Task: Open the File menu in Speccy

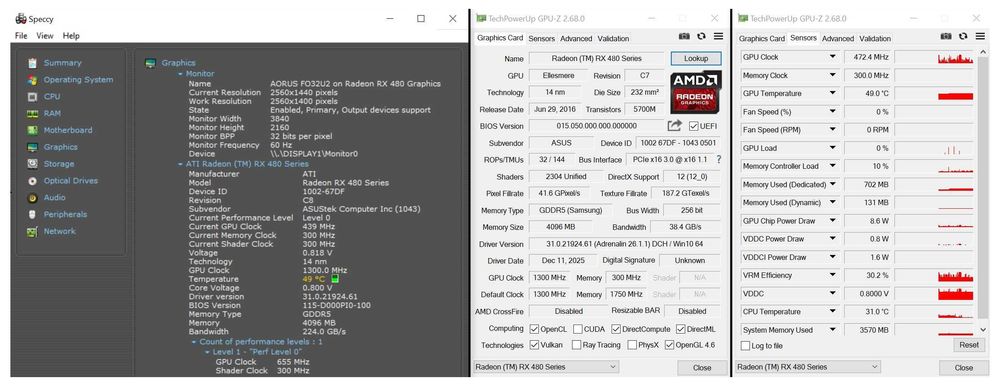Action: tap(21, 36)
